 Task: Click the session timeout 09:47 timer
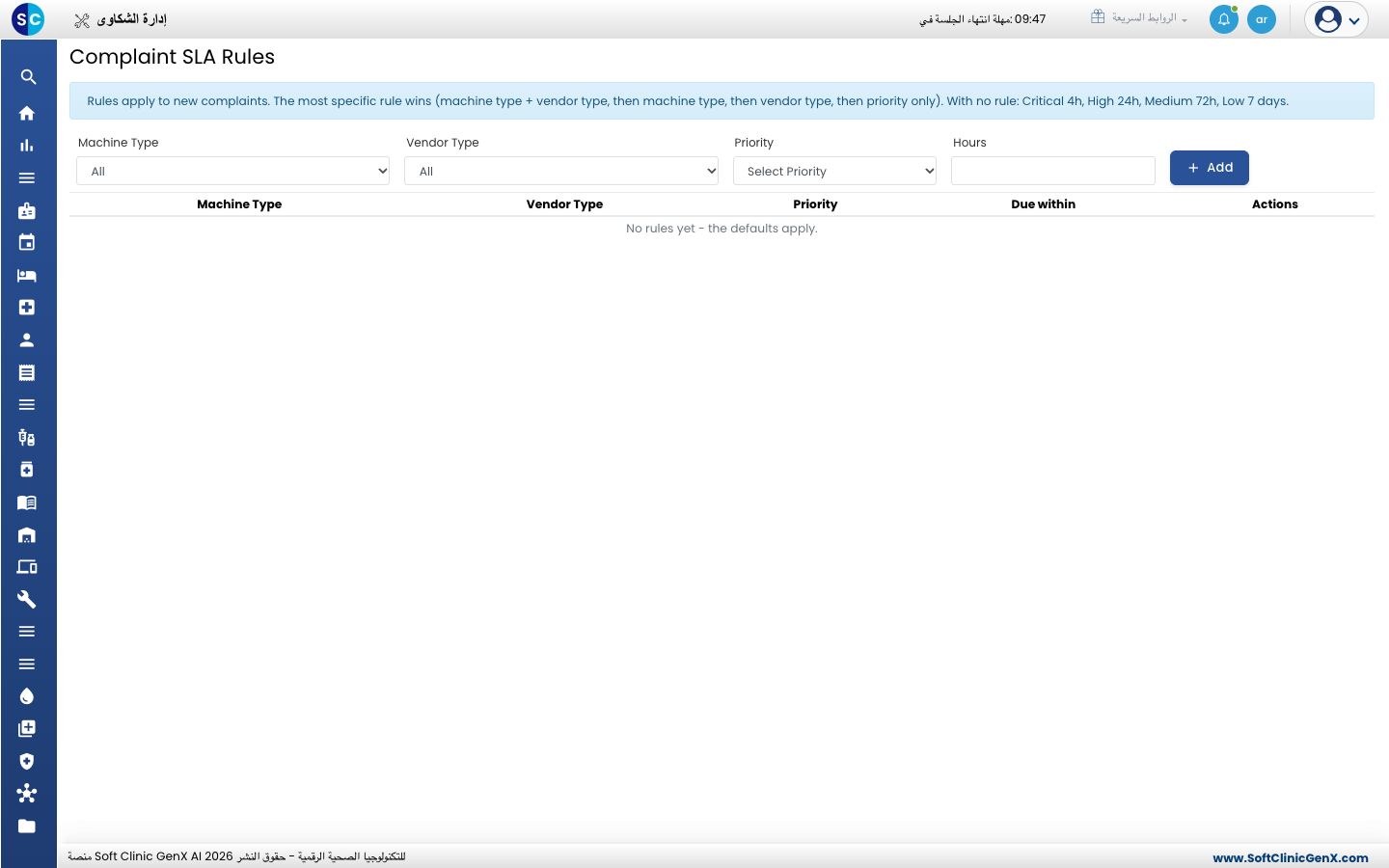click(983, 19)
